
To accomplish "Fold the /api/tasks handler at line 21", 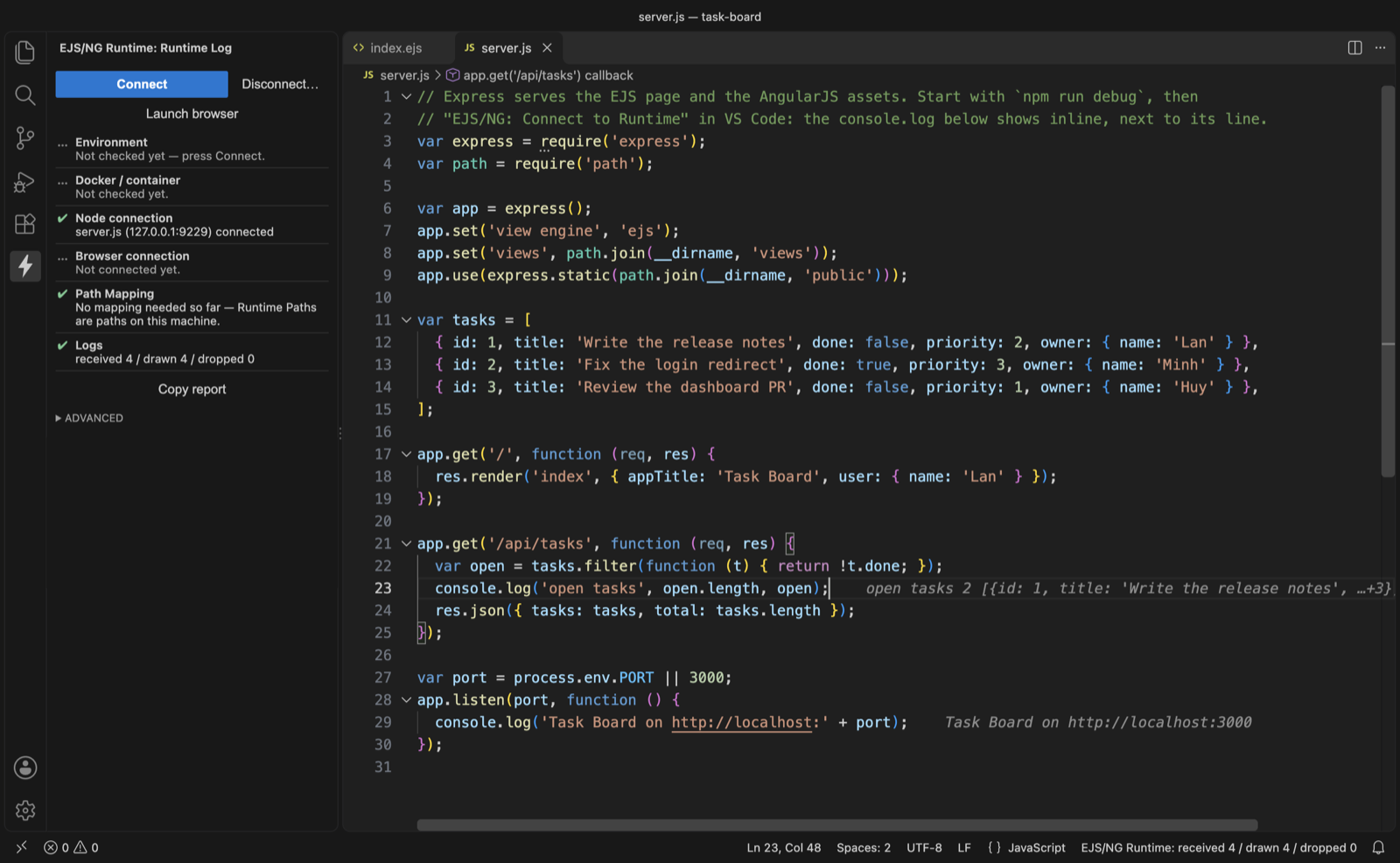I will coord(406,544).
